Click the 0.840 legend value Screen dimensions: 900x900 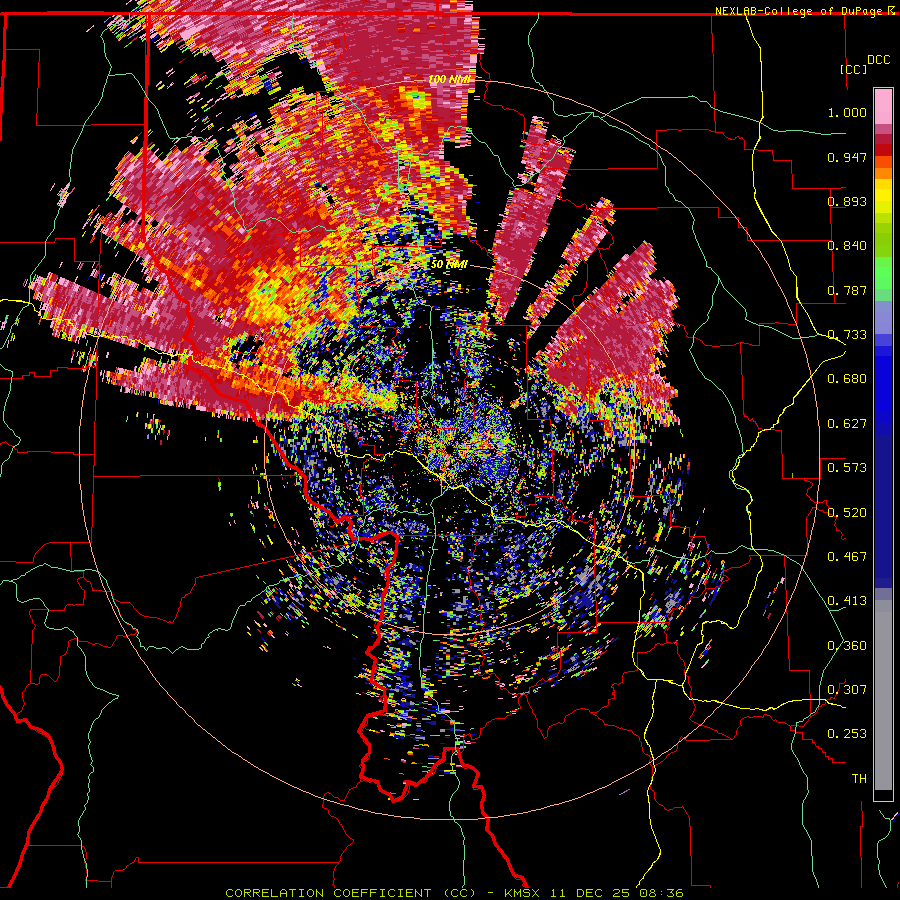(x=847, y=246)
